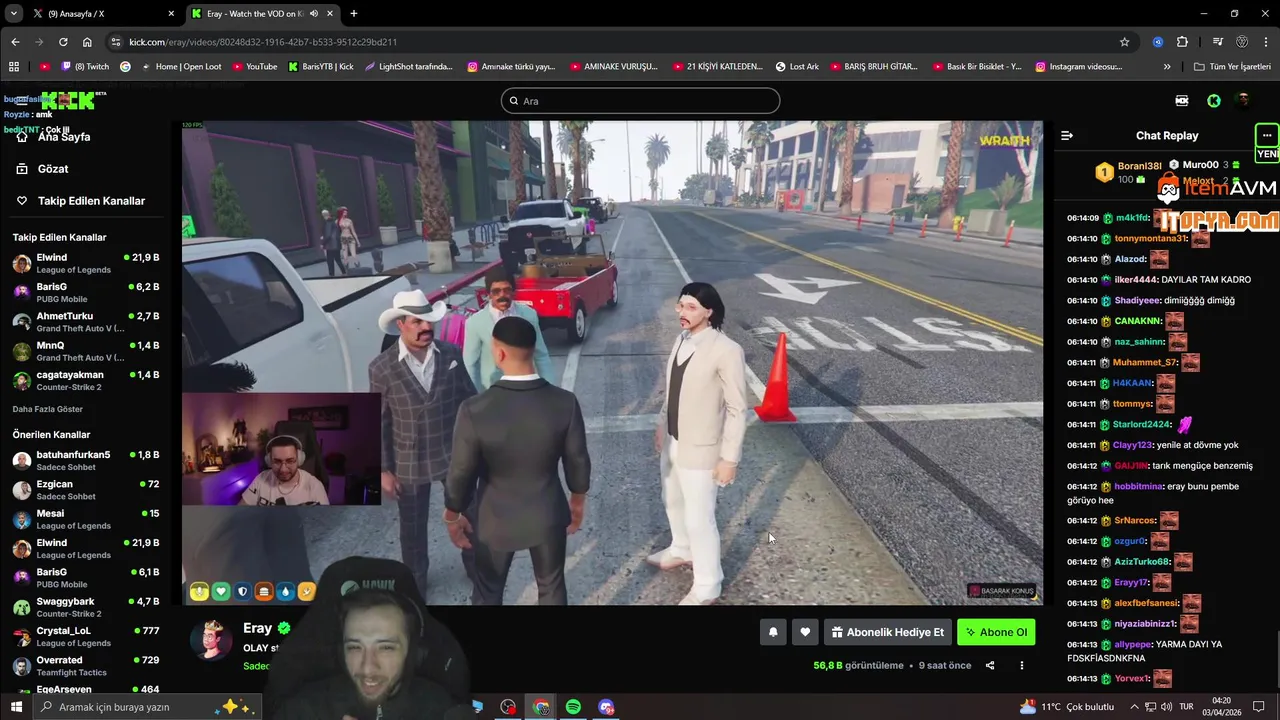This screenshot has width=1280, height=720.
Task: Expand the hidden bookmarks overflow chevron
Action: (1166, 67)
